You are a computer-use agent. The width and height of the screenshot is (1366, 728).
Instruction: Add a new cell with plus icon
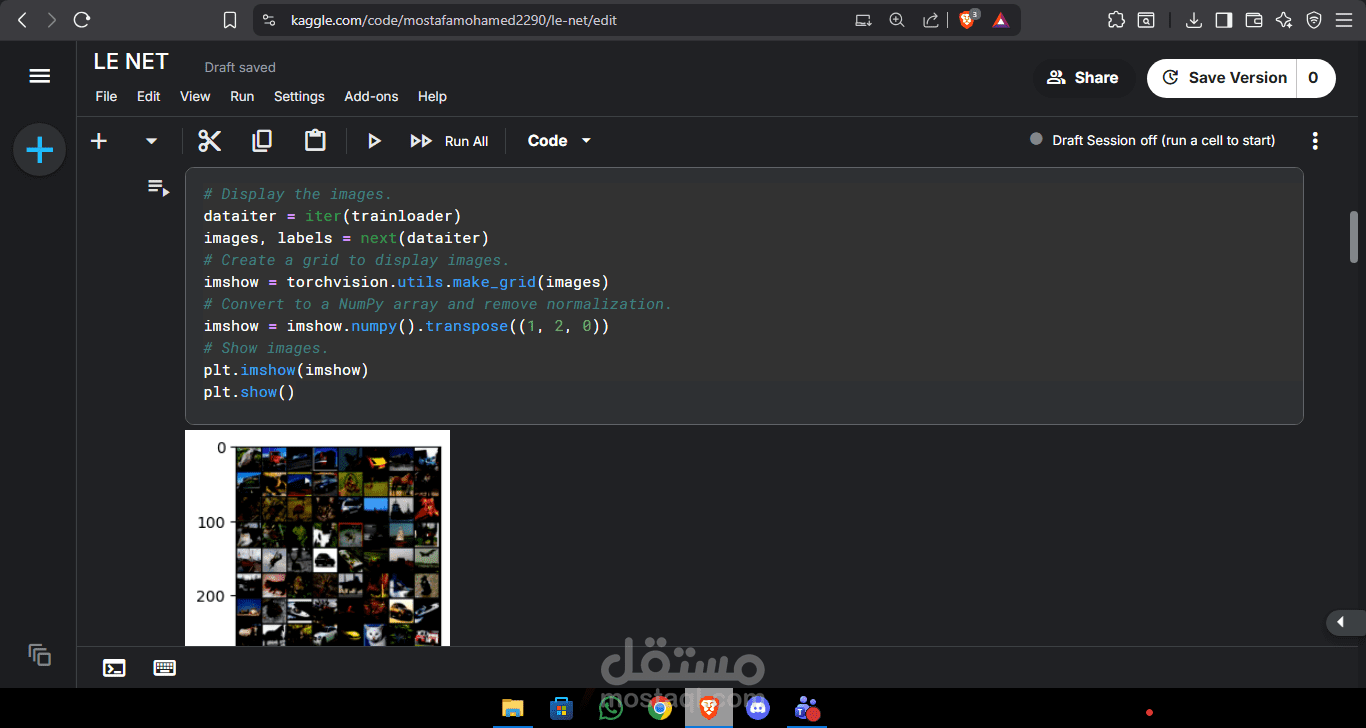(x=99, y=141)
